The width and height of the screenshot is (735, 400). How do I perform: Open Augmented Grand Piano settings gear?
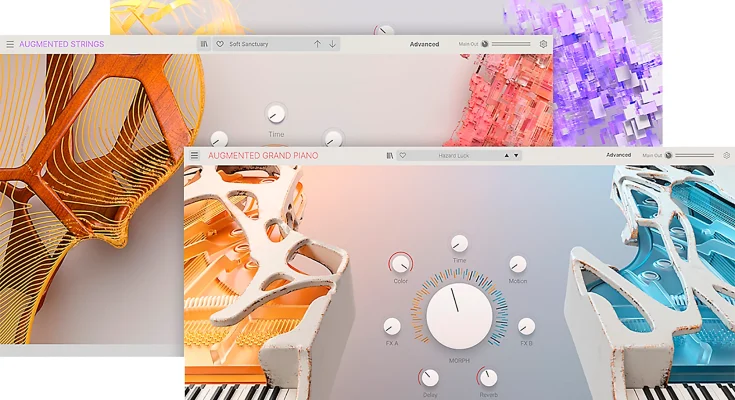click(x=726, y=155)
